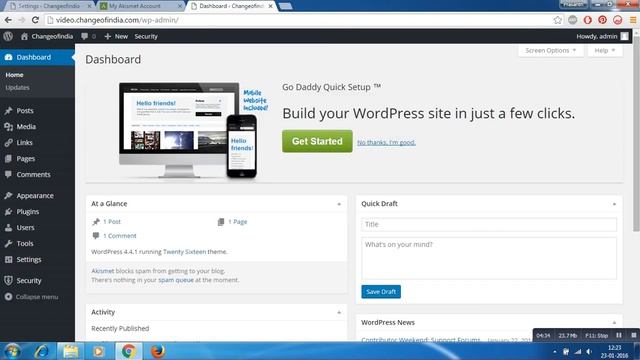Click the Opera extension icon
Screen dimensions: 640x360
[x=587, y=20]
